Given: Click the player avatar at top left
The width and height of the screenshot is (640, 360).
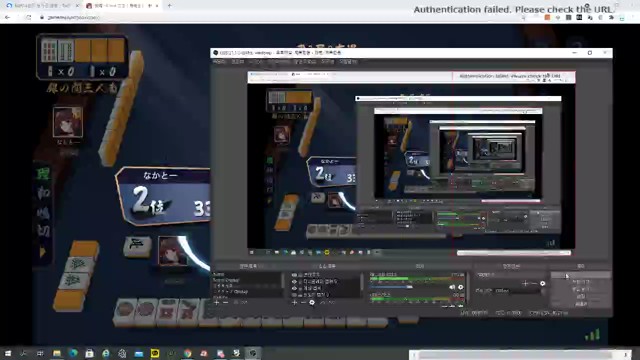Looking at the screenshot, I should [68, 122].
